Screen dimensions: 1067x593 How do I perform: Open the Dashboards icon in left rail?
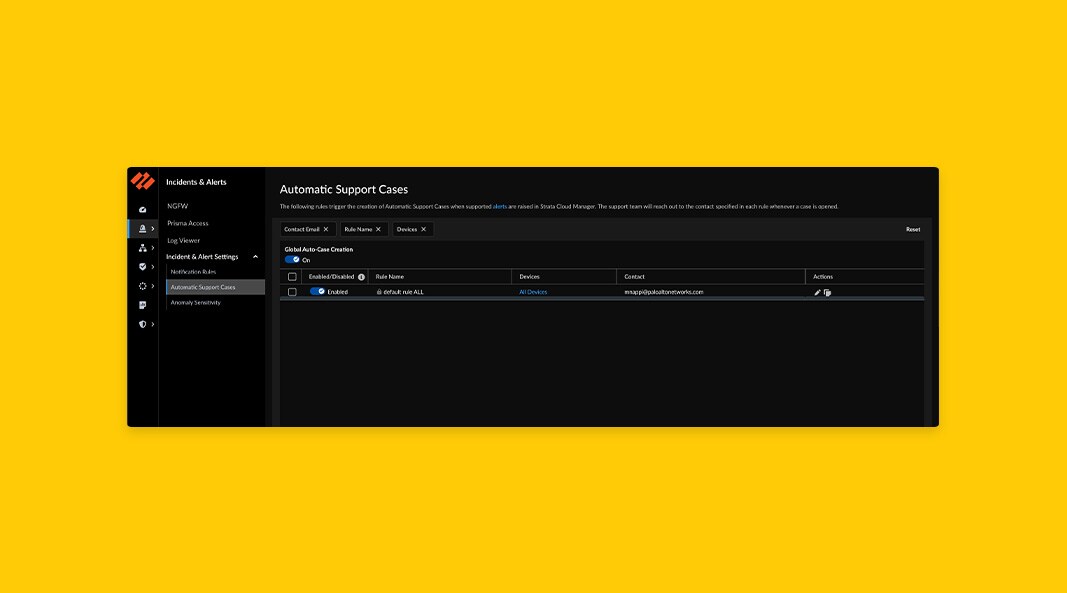click(x=143, y=209)
